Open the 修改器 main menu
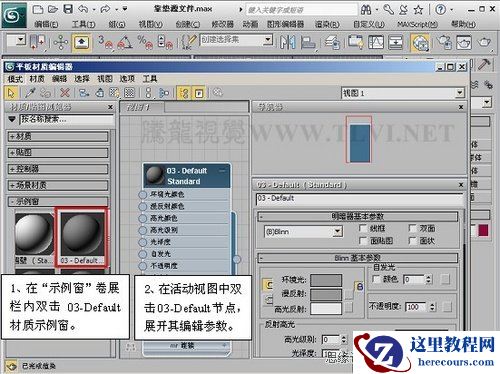 pos(222,24)
